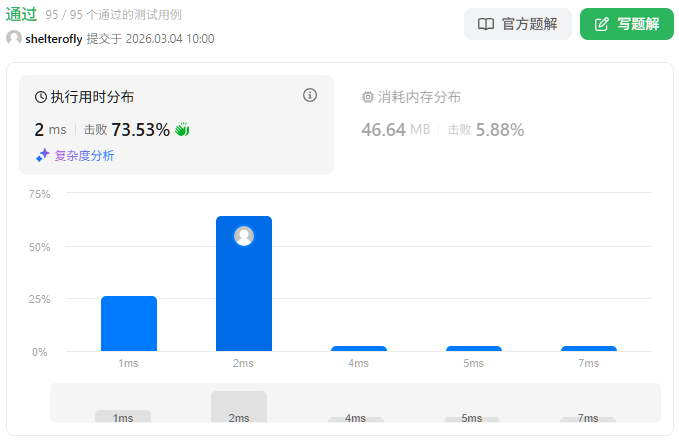Click the info icon in the runtime card
The height and width of the screenshot is (441, 679).
[310, 96]
